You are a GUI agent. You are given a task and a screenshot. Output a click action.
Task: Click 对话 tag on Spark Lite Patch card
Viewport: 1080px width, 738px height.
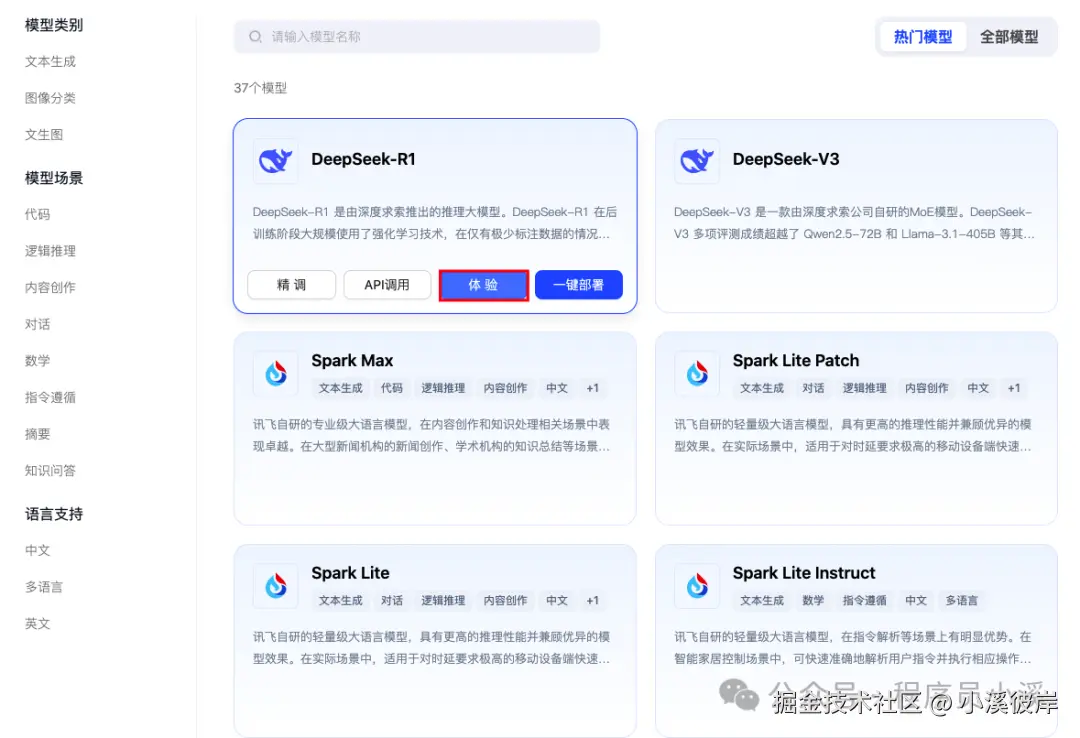click(x=813, y=388)
